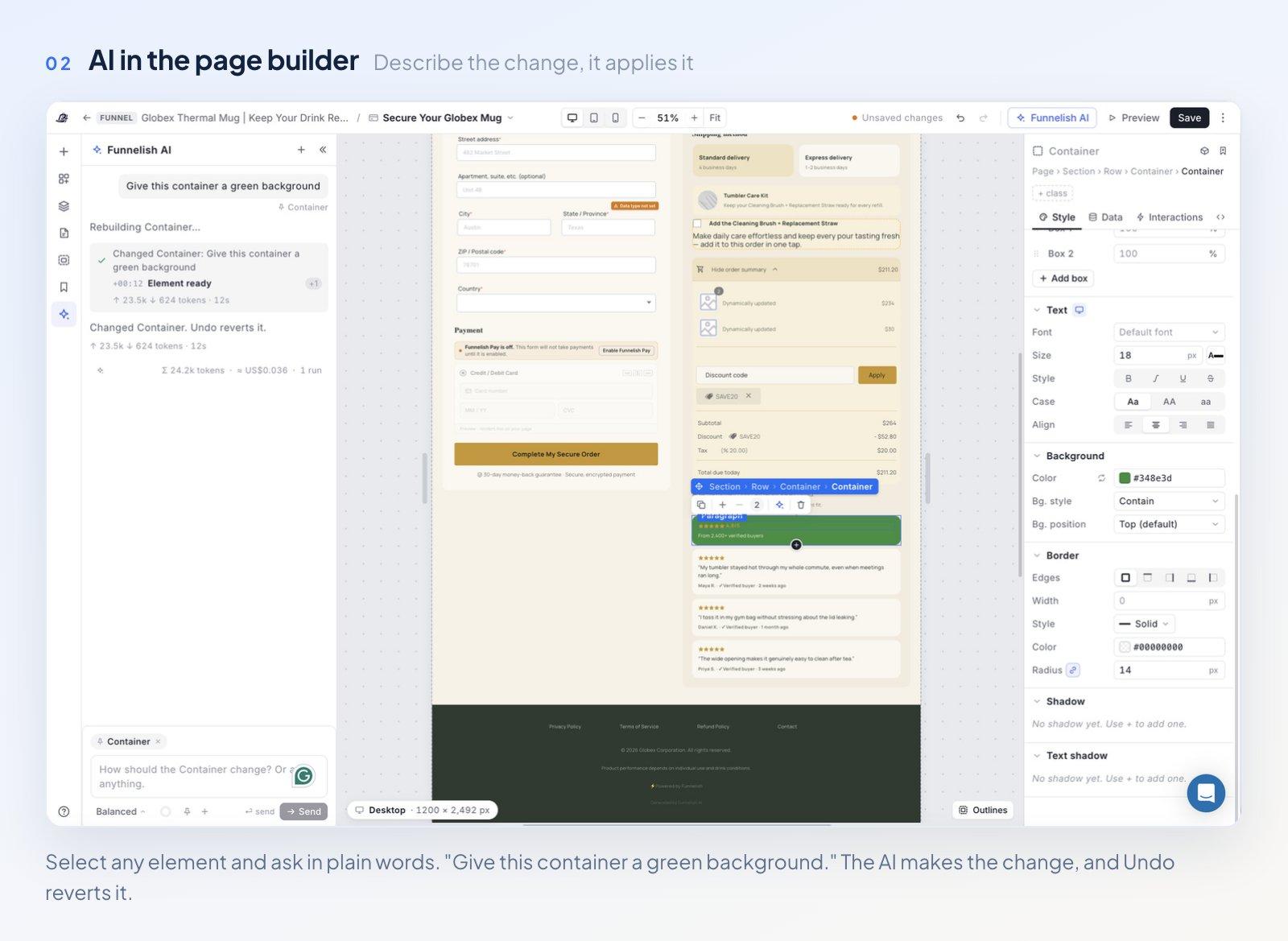Screen dimensions: 1288x941
Task: Open the bookmark icon in left sidebar
Action: click(64, 287)
